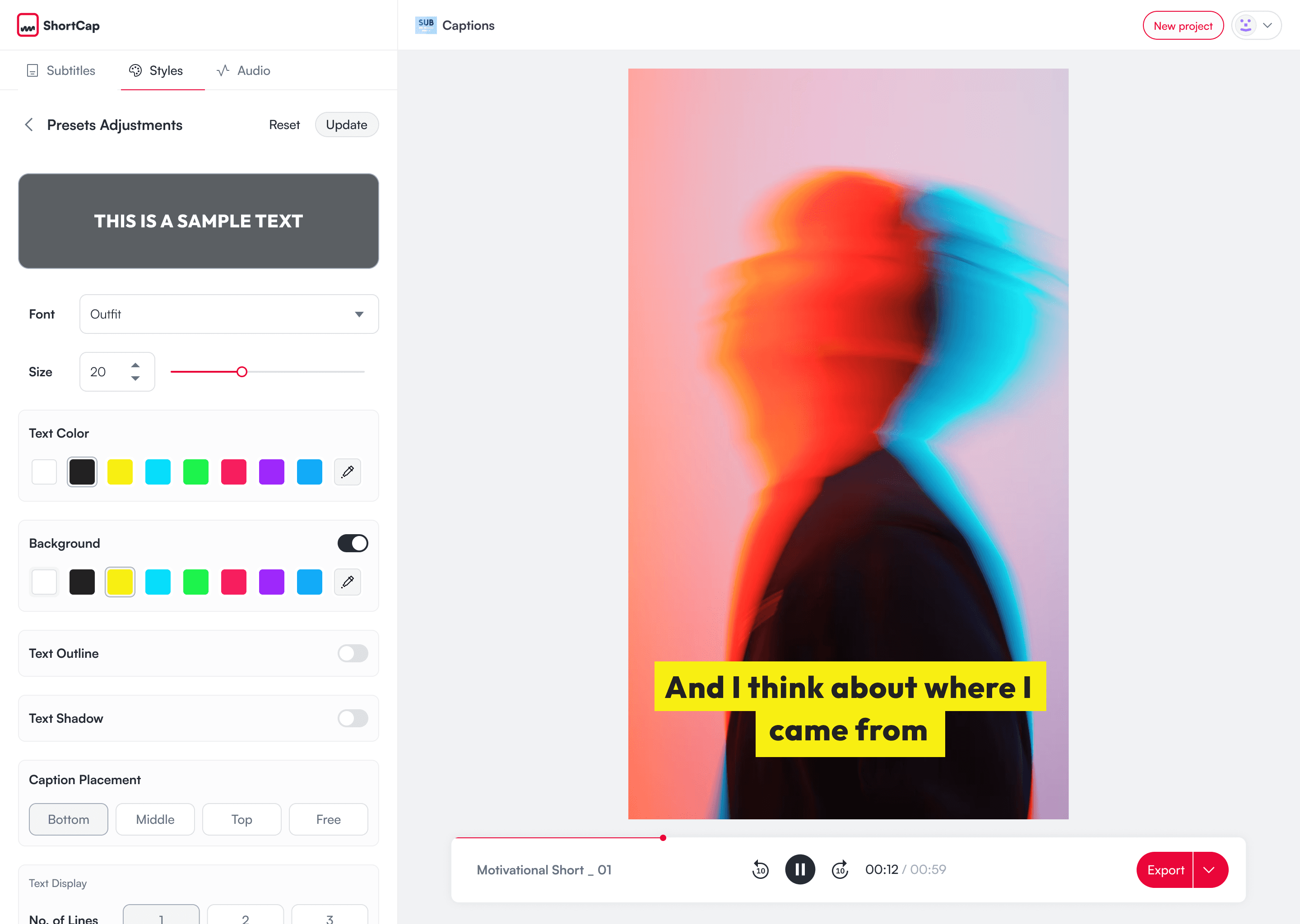
Task: Expand the Export options arrow
Action: 1210,869
